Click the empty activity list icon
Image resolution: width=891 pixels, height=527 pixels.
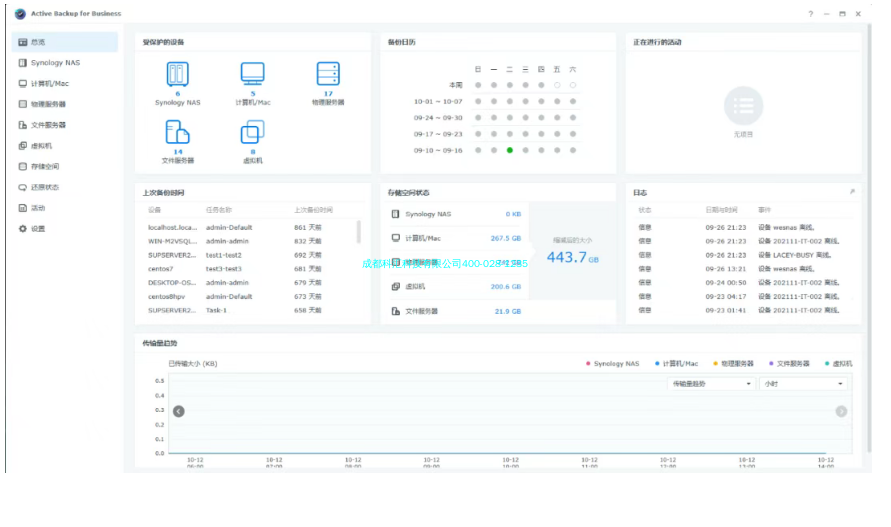coord(743,105)
